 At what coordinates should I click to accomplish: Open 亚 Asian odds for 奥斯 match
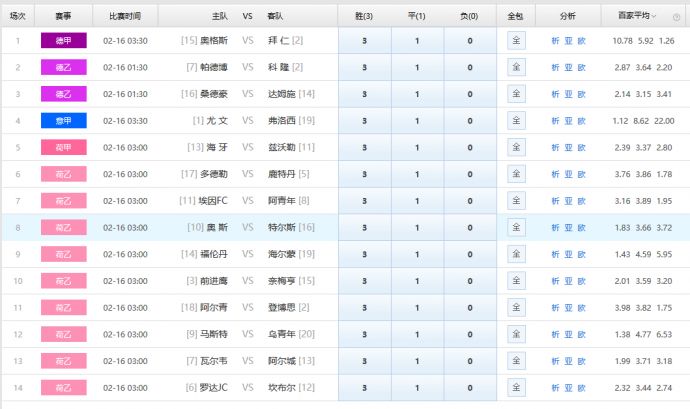pyautogui.click(x=569, y=228)
